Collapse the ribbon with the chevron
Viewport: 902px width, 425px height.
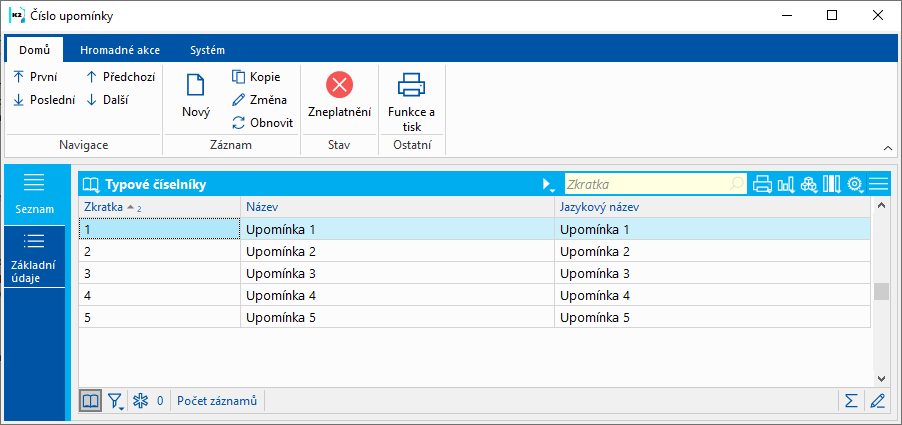885,146
